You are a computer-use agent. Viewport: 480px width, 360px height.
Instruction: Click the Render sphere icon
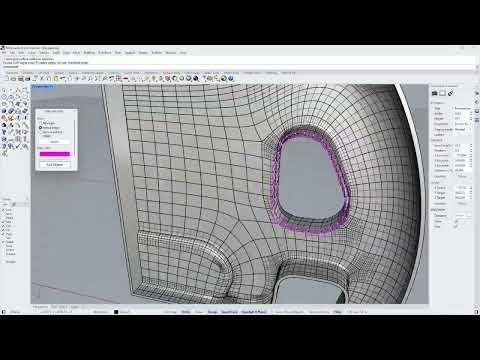coord(196,78)
